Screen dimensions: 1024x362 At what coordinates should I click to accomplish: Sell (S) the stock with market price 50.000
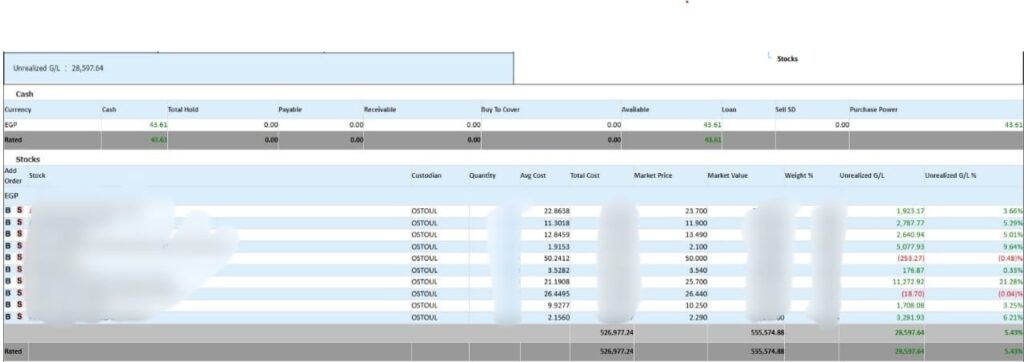click(19, 257)
